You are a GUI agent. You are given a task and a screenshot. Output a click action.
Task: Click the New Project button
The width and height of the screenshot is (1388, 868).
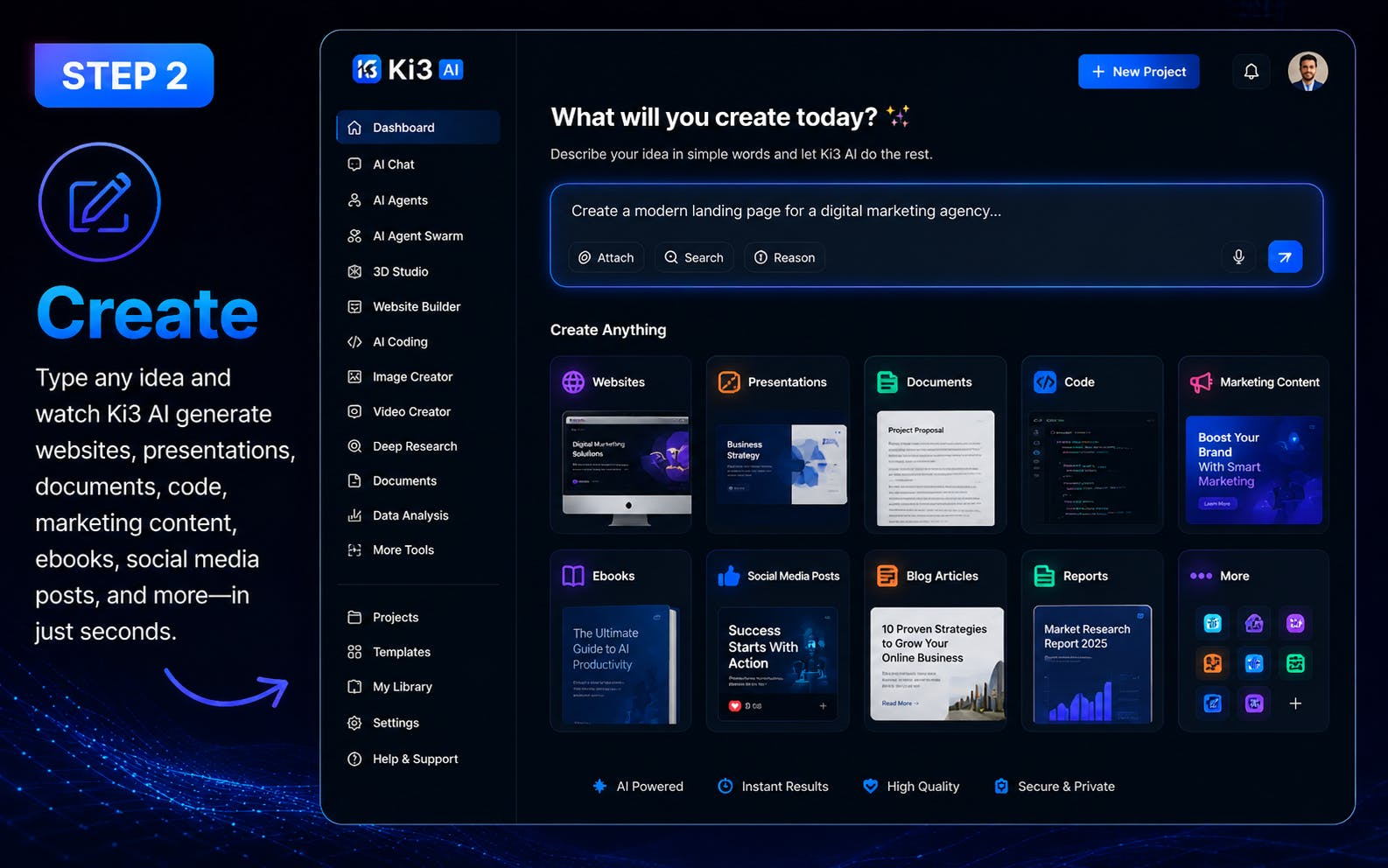coord(1139,72)
